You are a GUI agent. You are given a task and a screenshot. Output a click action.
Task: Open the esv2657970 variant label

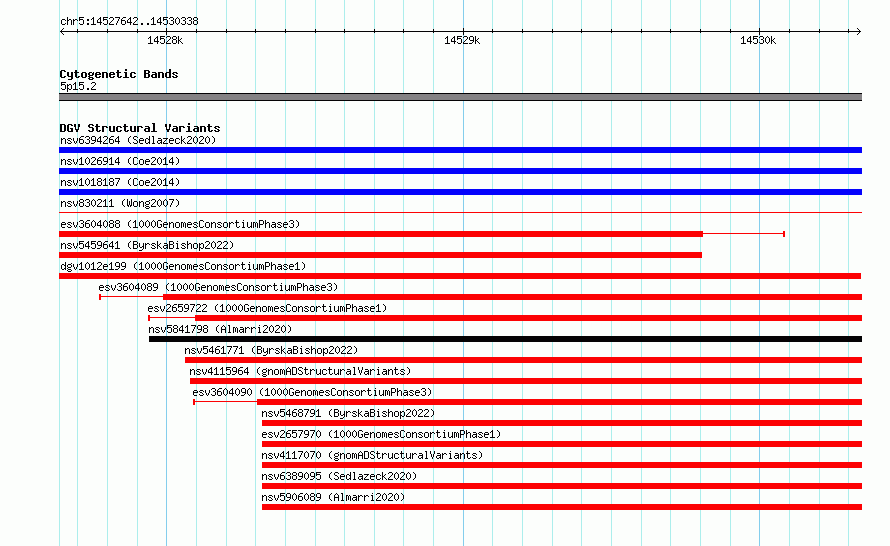click(x=381, y=434)
